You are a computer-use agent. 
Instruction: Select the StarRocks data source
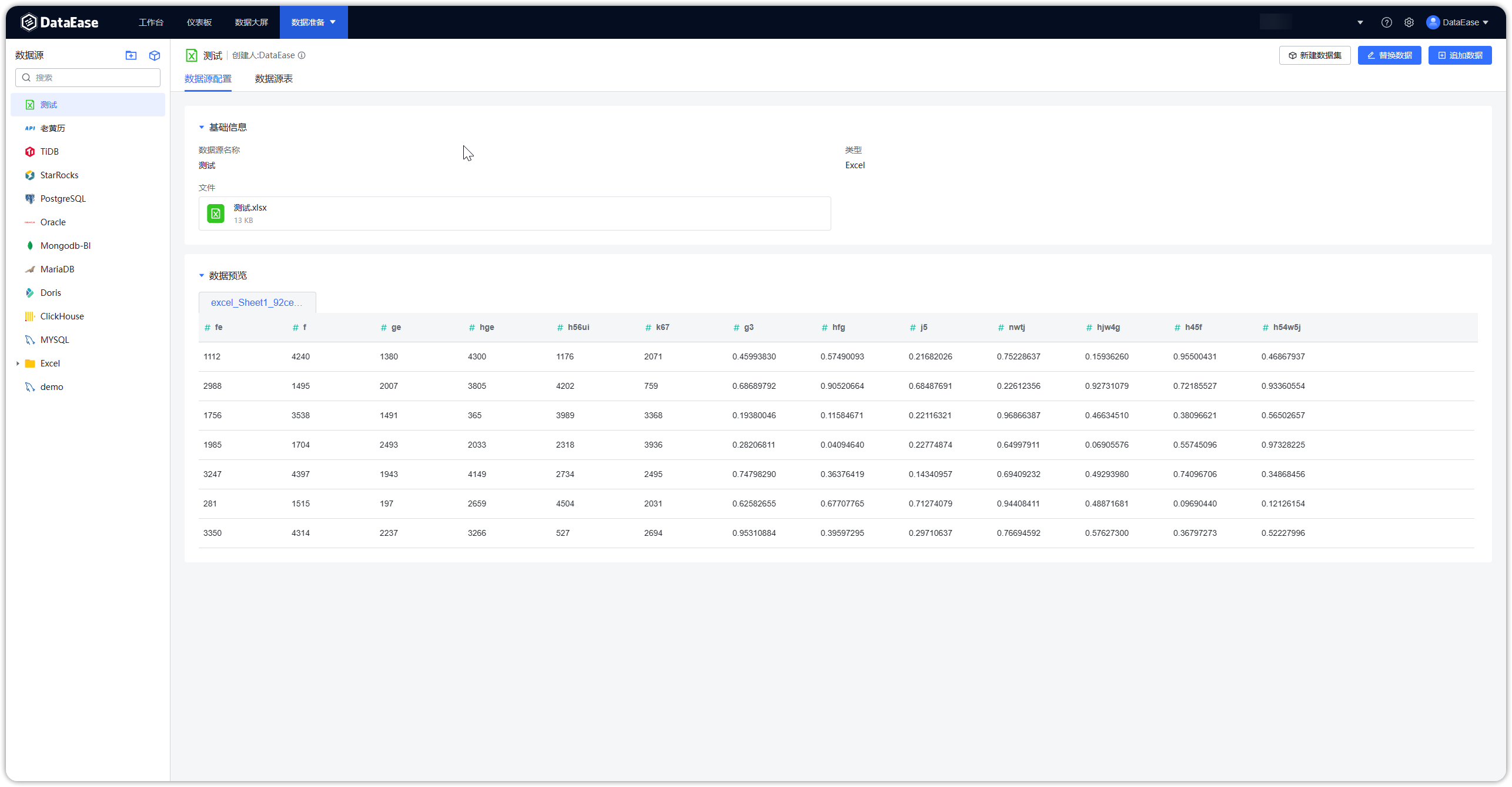(59, 175)
